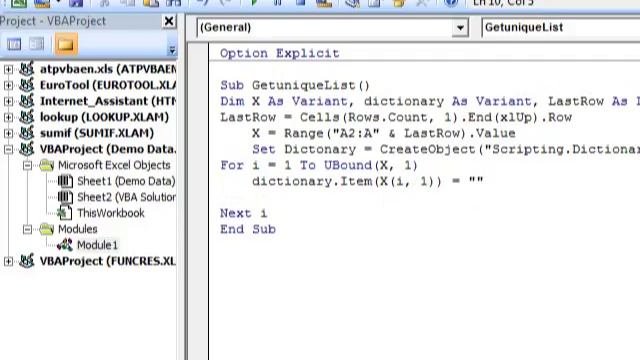The width and height of the screenshot is (640, 360).
Task: Select the VBAProject (Demo Data) project
Action: coord(108,149)
